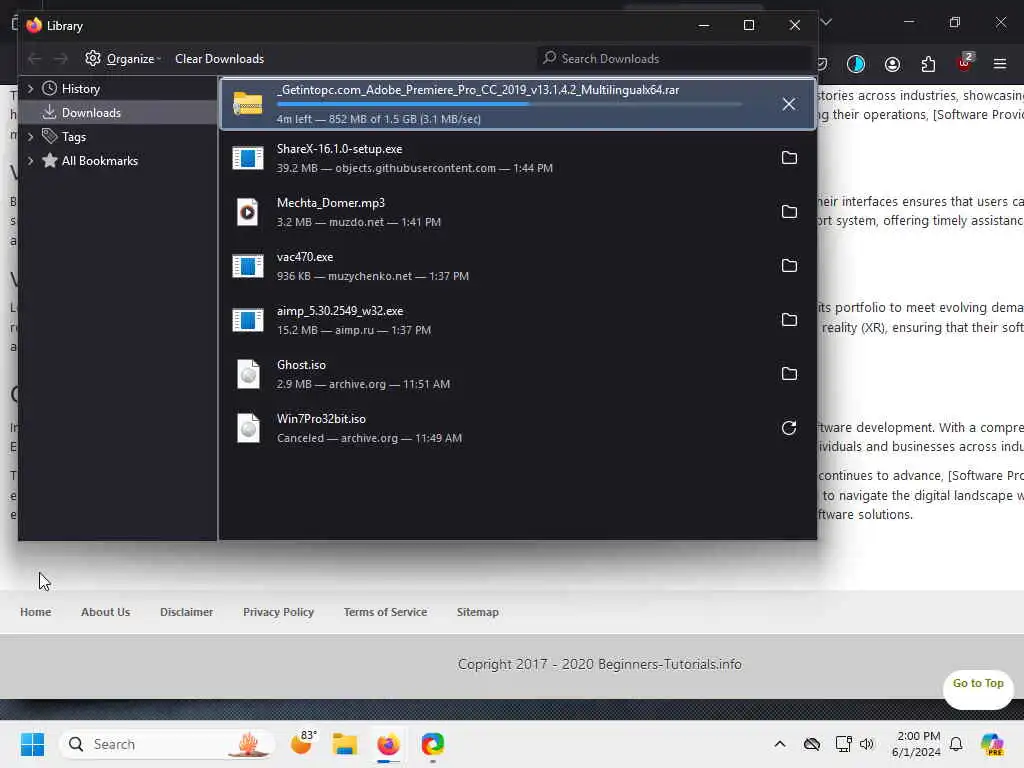The image size is (1024, 768).
Task: Expand the All Bookmarks tree node
Action: (x=30, y=161)
